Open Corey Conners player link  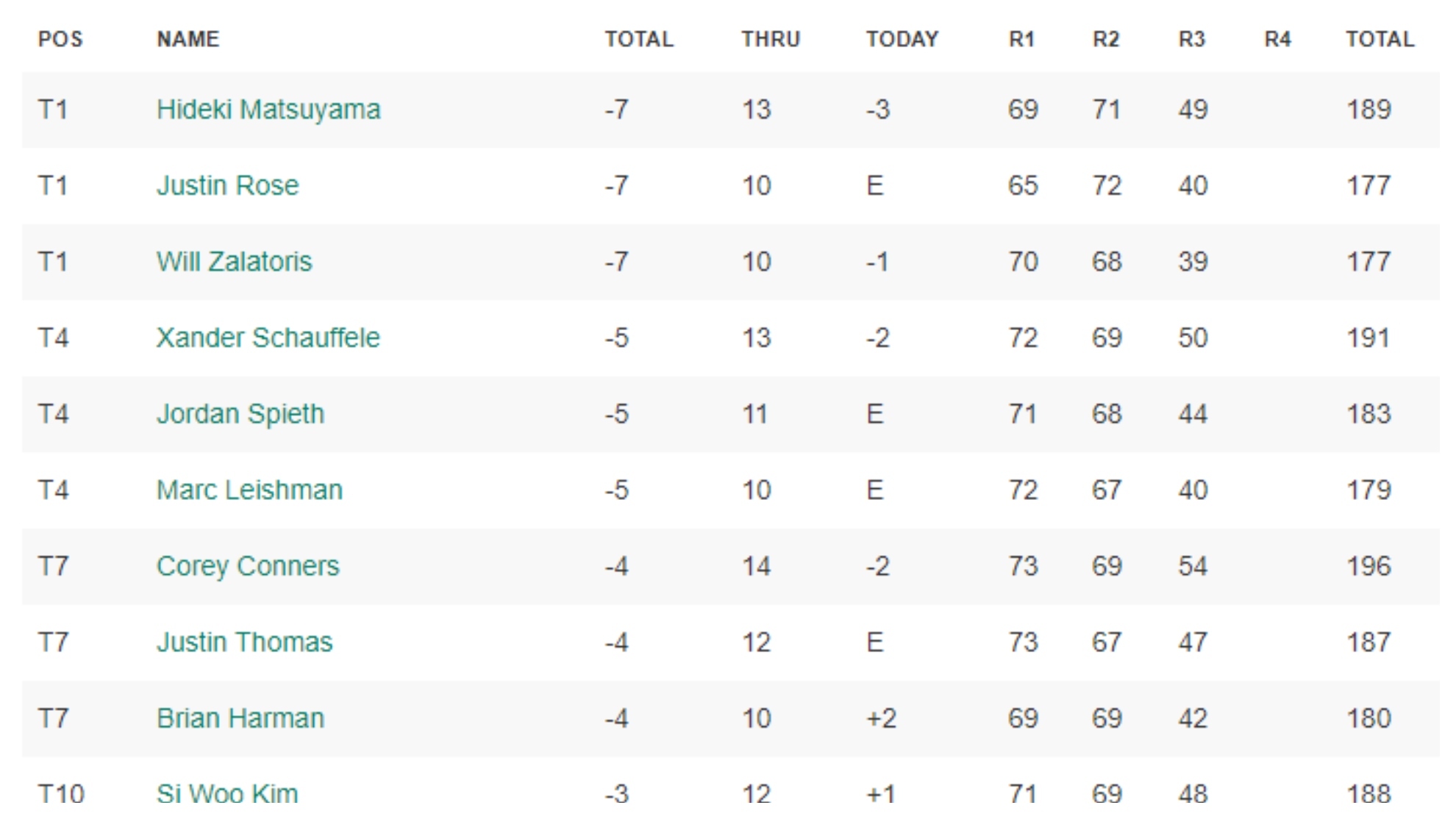248,566
